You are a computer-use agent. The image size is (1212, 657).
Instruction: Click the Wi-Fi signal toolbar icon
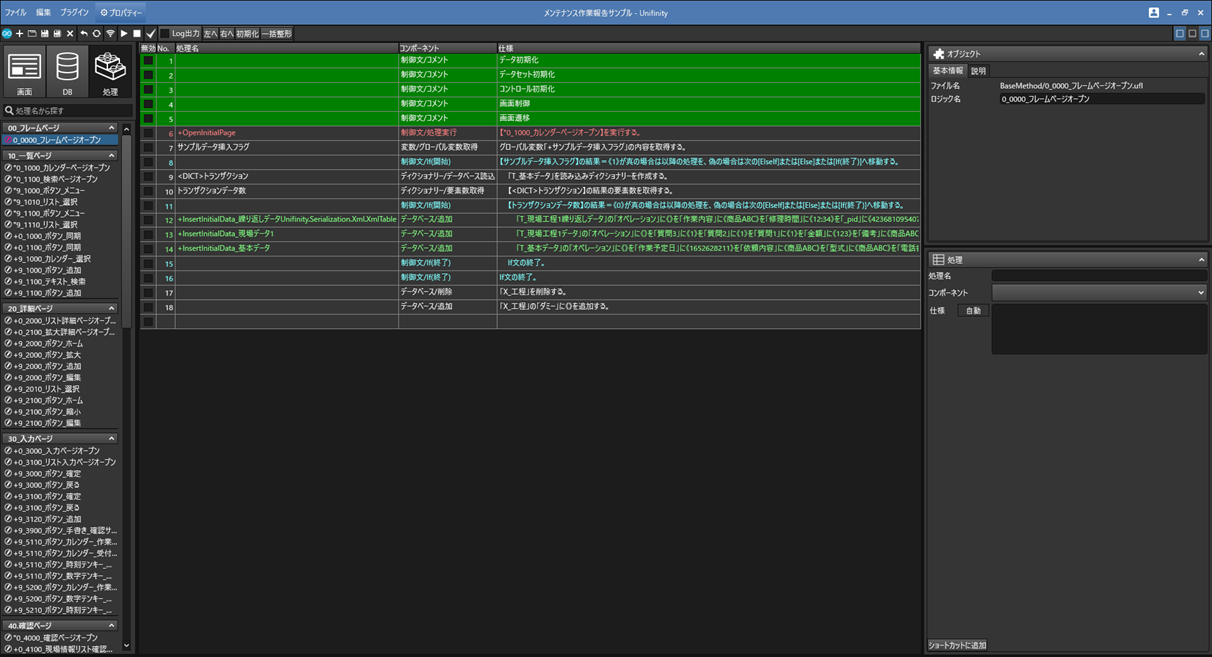click(x=110, y=34)
